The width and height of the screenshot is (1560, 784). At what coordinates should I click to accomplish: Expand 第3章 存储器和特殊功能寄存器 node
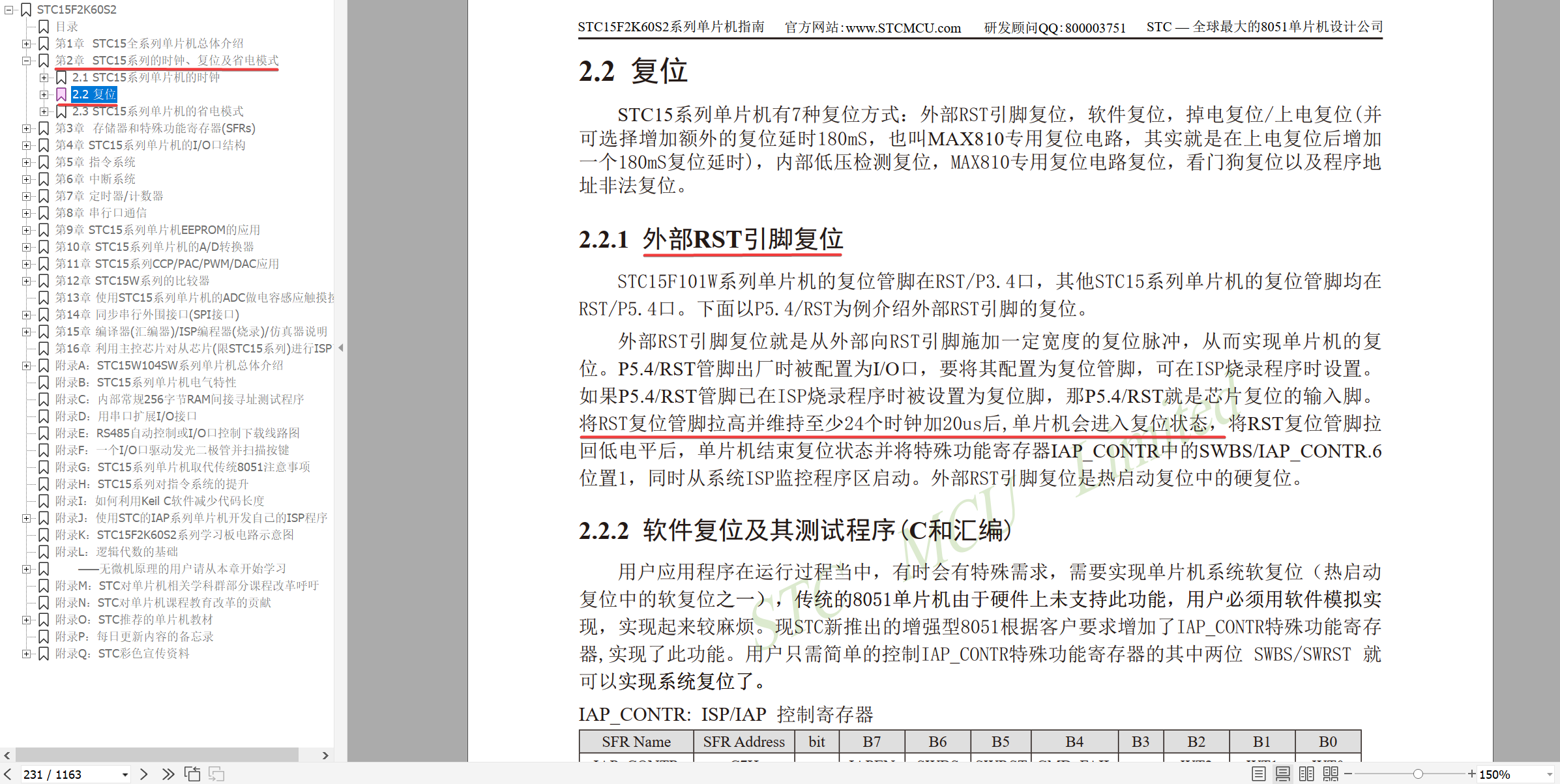tap(26, 128)
